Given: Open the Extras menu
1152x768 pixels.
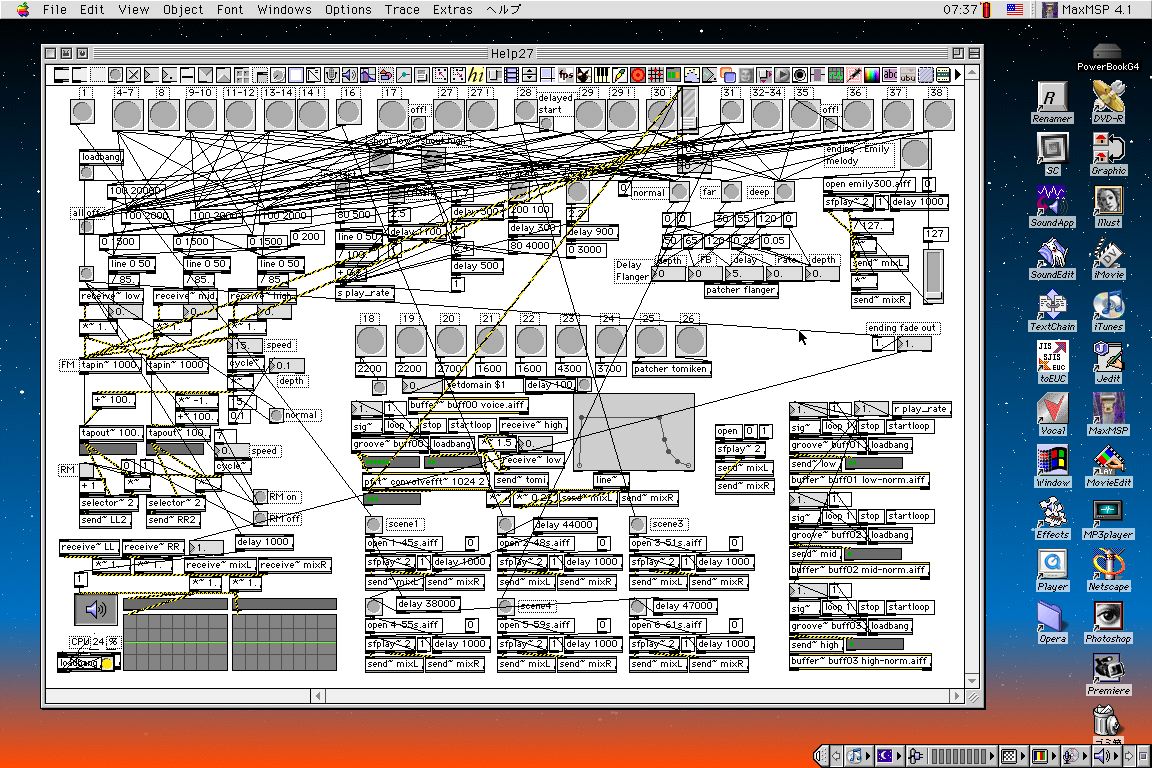Looking at the screenshot, I should 453,9.
